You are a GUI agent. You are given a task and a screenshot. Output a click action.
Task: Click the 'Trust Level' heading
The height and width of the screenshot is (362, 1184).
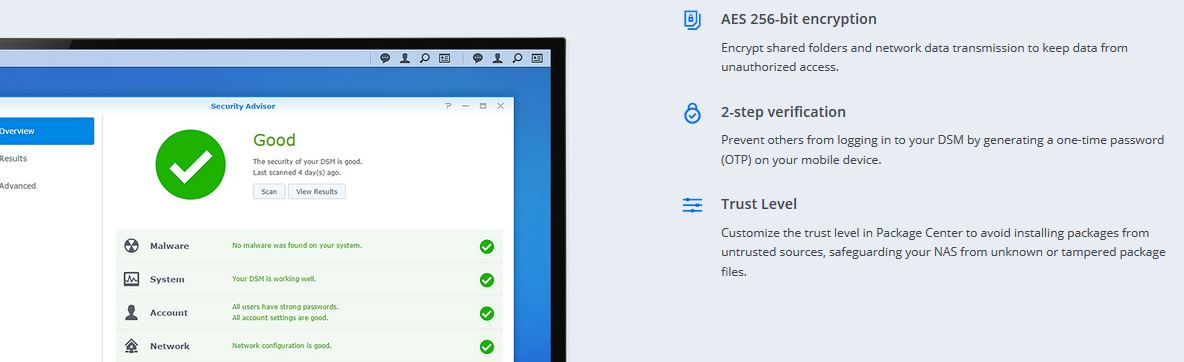point(758,204)
